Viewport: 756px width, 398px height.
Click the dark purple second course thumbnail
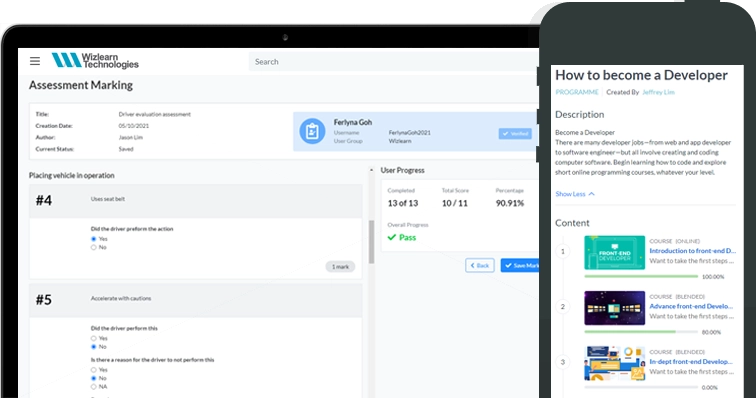point(614,308)
